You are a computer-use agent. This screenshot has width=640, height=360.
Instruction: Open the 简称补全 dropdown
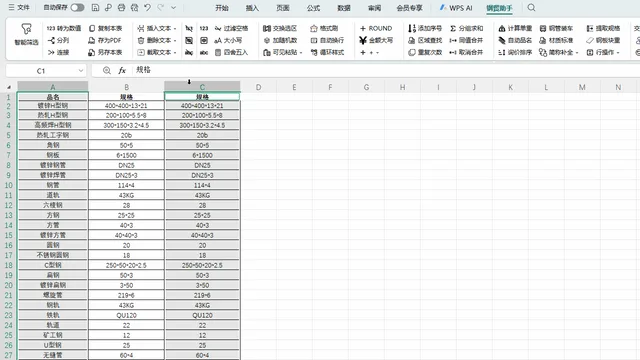coord(577,53)
